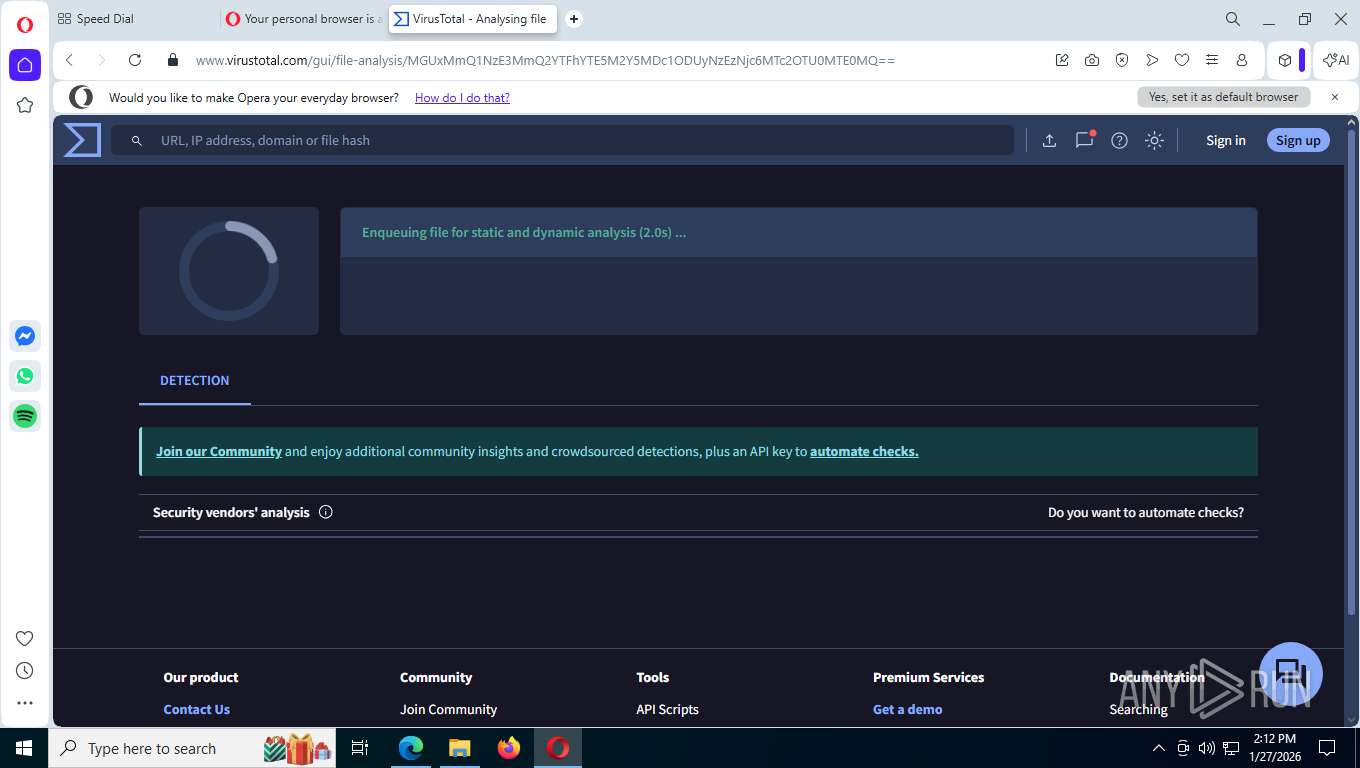Image resolution: width=1360 pixels, height=768 pixels.
Task: Open the sidebar heart pinboards icon
Action: click(x=25, y=639)
